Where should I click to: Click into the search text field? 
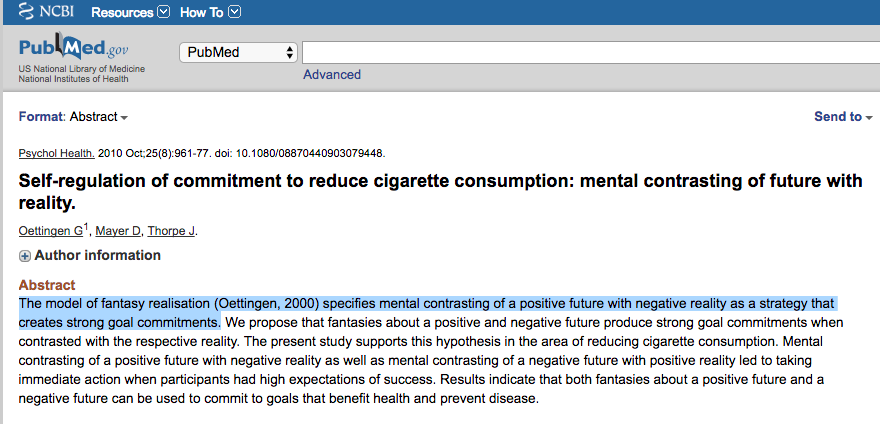click(590, 52)
